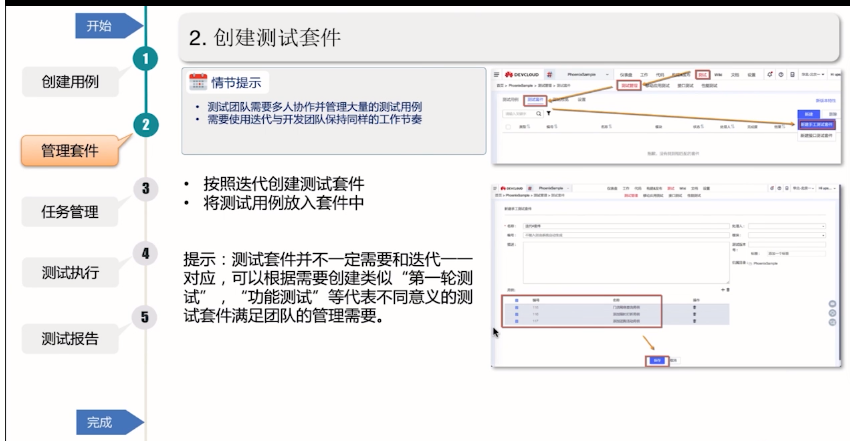This screenshot has height=441, width=850.
Task: Click DEVCLOUD logo in lower screenshot header
Action: [512, 189]
